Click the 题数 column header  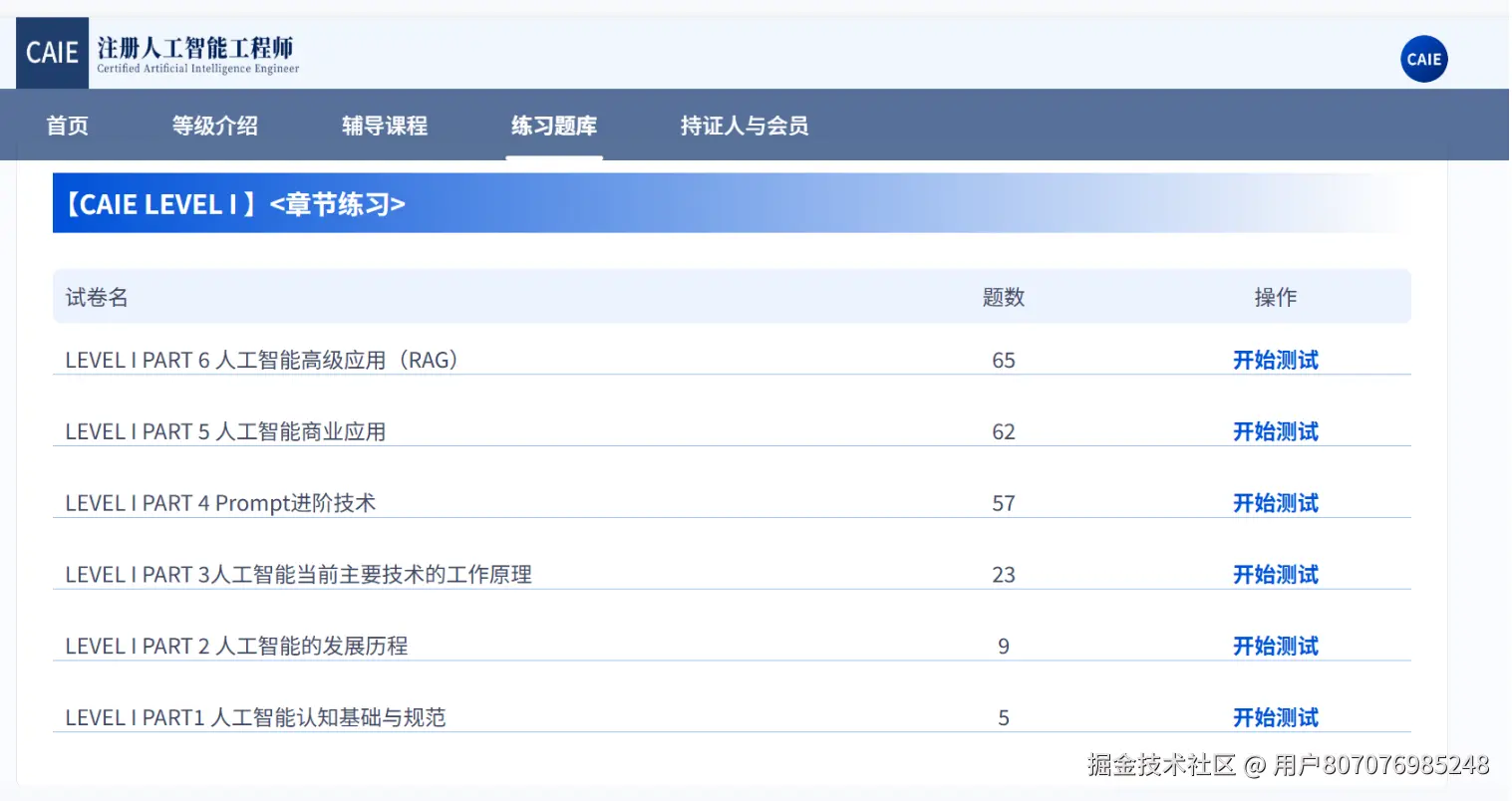tap(1003, 296)
